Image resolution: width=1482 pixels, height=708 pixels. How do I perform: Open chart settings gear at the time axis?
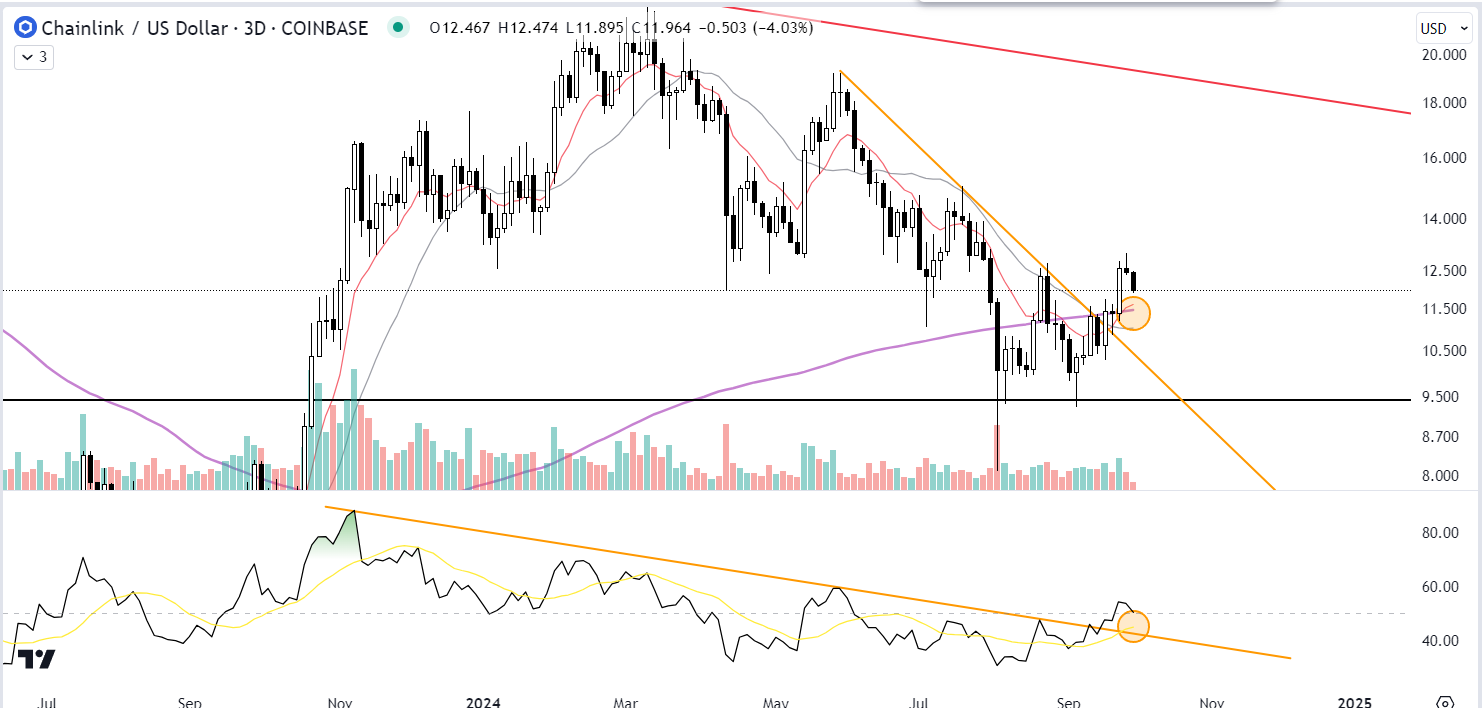1445,702
